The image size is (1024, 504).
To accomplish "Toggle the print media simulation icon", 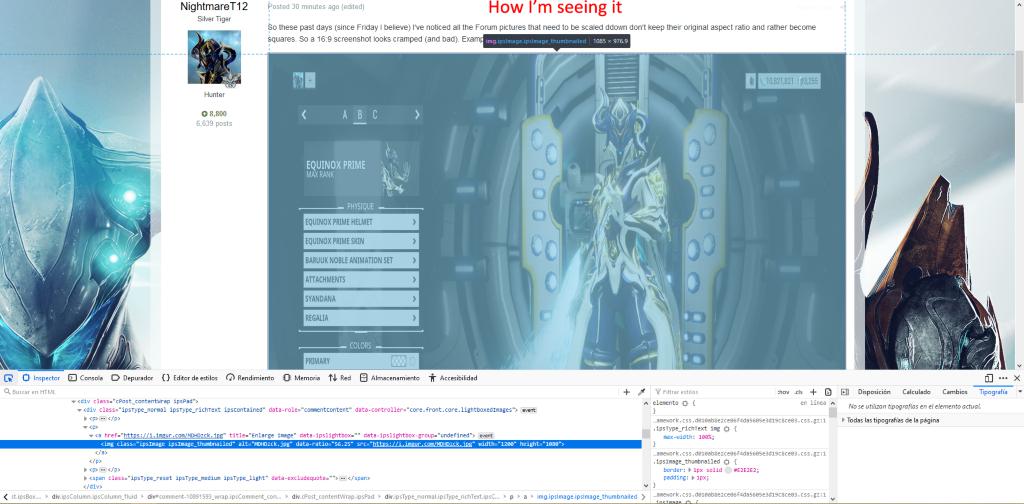I will point(828,392).
